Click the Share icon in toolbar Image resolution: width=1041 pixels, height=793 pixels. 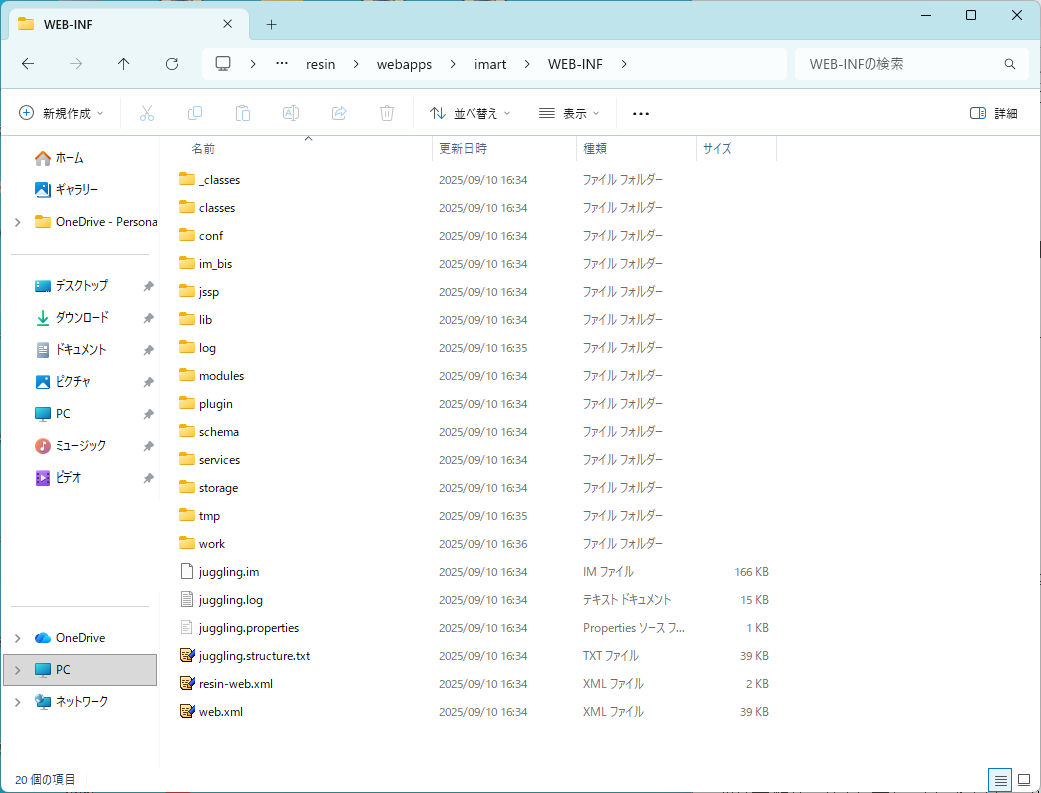(x=339, y=113)
